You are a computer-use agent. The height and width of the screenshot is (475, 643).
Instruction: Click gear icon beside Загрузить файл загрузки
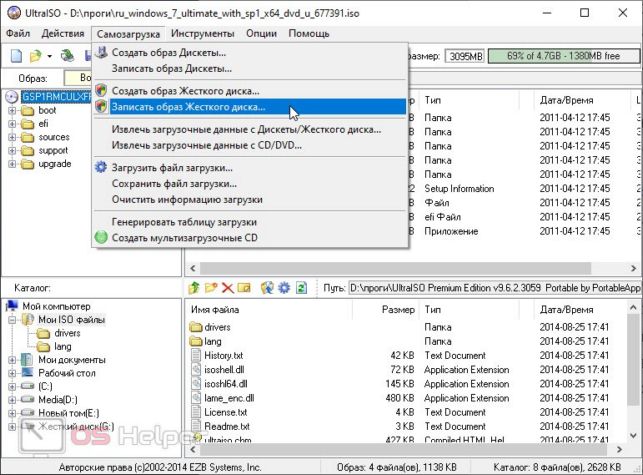click(x=101, y=167)
